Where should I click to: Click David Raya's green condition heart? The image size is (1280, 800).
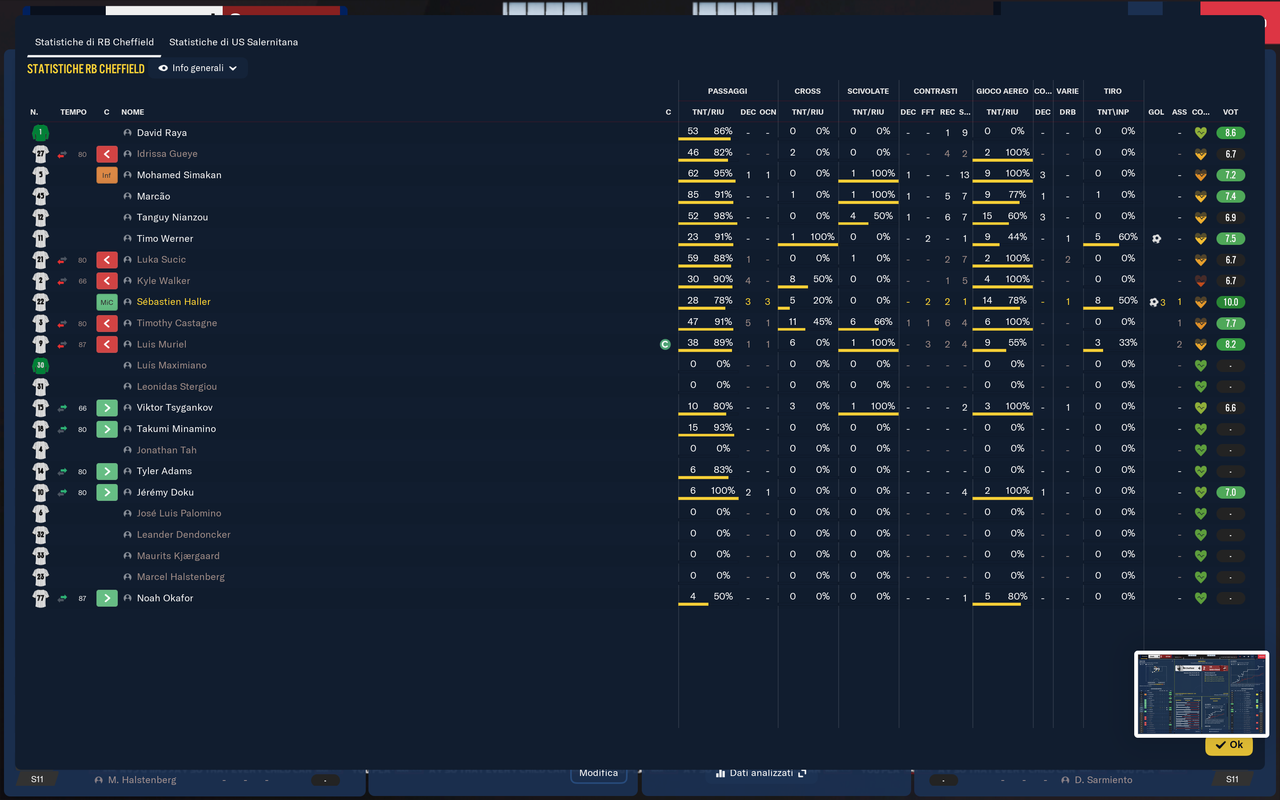pyautogui.click(x=1201, y=133)
